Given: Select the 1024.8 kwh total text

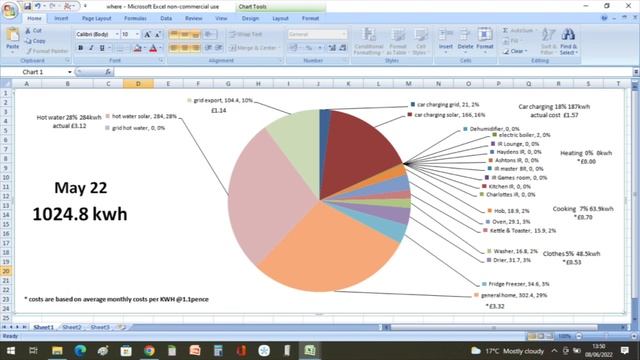Looking at the screenshot, I should 80,214.
